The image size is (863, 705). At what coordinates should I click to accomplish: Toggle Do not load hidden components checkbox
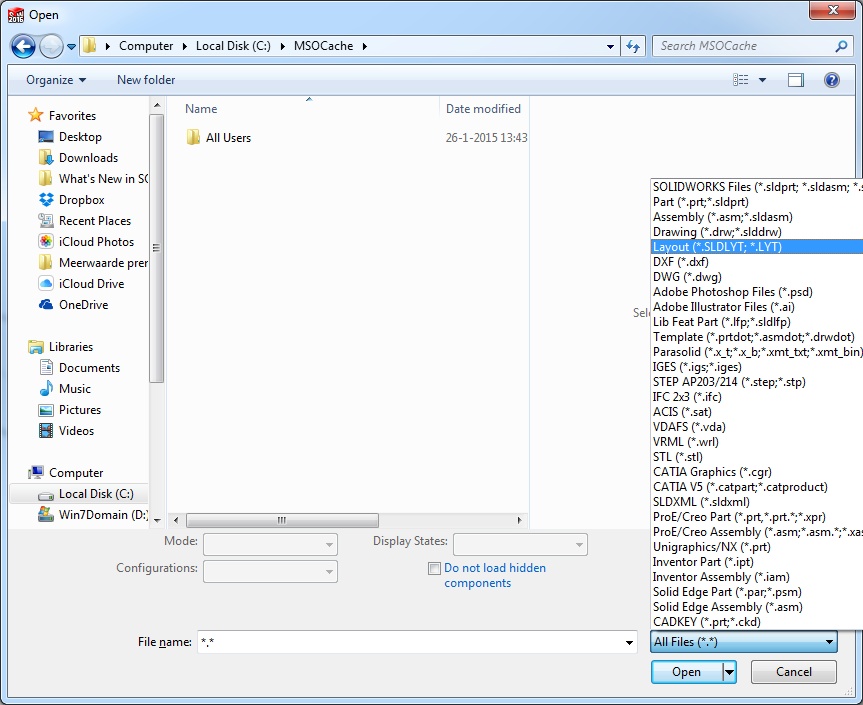pyautogui.click(x=434, y=568)
